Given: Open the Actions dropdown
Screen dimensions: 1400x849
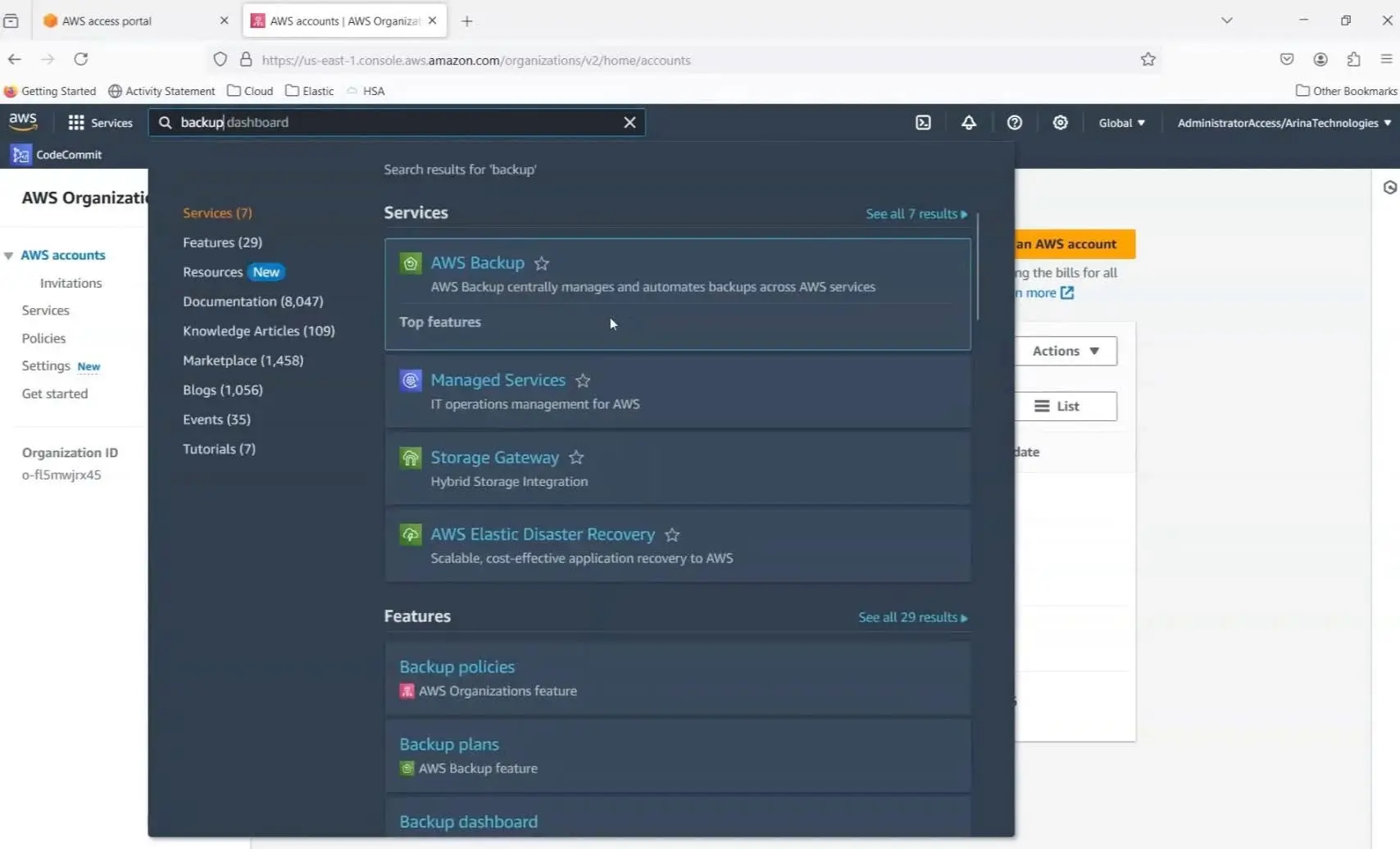Looking at the screenshot, I should 1065,351.
